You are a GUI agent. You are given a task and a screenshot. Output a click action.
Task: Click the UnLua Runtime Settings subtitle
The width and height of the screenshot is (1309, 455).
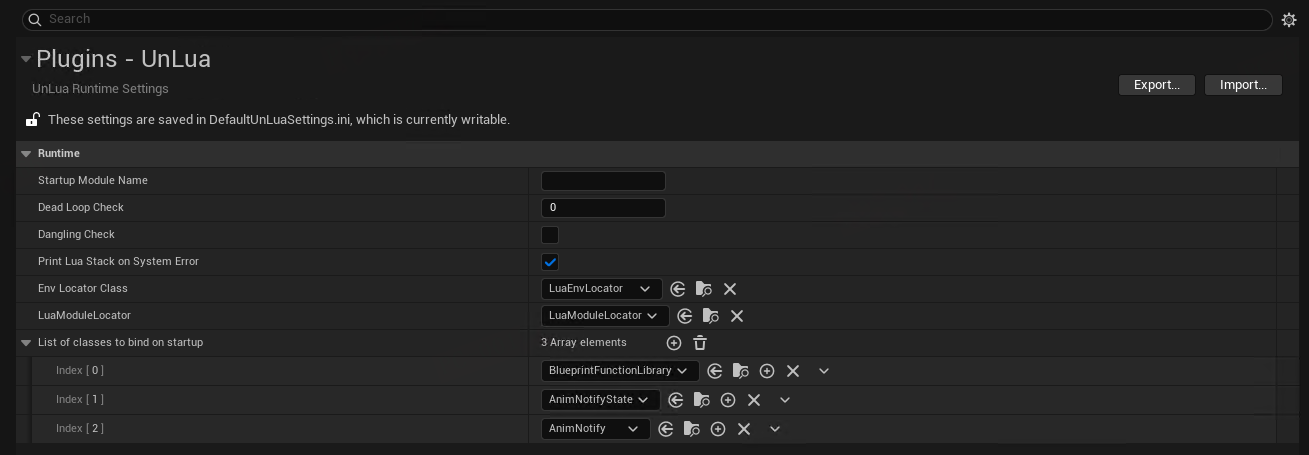pos(100,89)
